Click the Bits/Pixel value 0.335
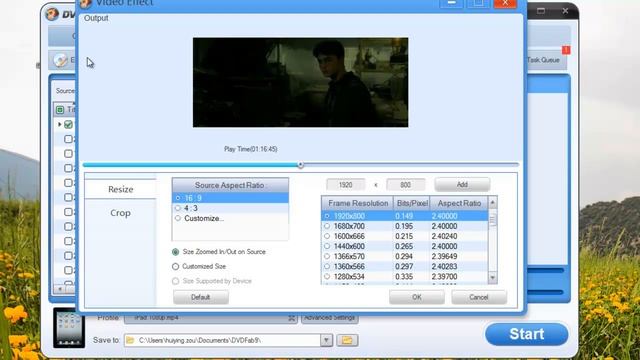640x360 pixels. pos(404,277)
